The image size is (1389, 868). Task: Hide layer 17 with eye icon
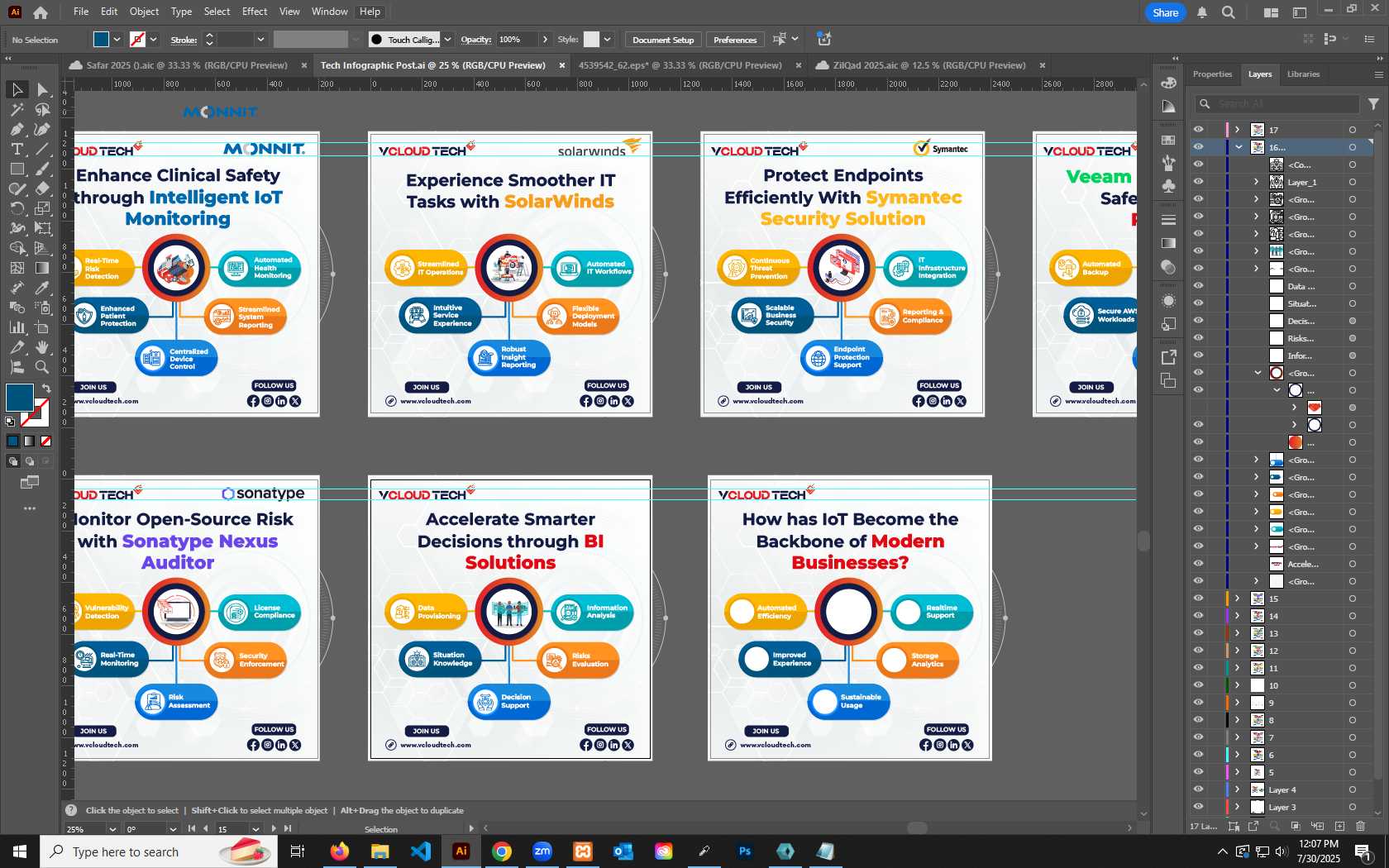1198,130
